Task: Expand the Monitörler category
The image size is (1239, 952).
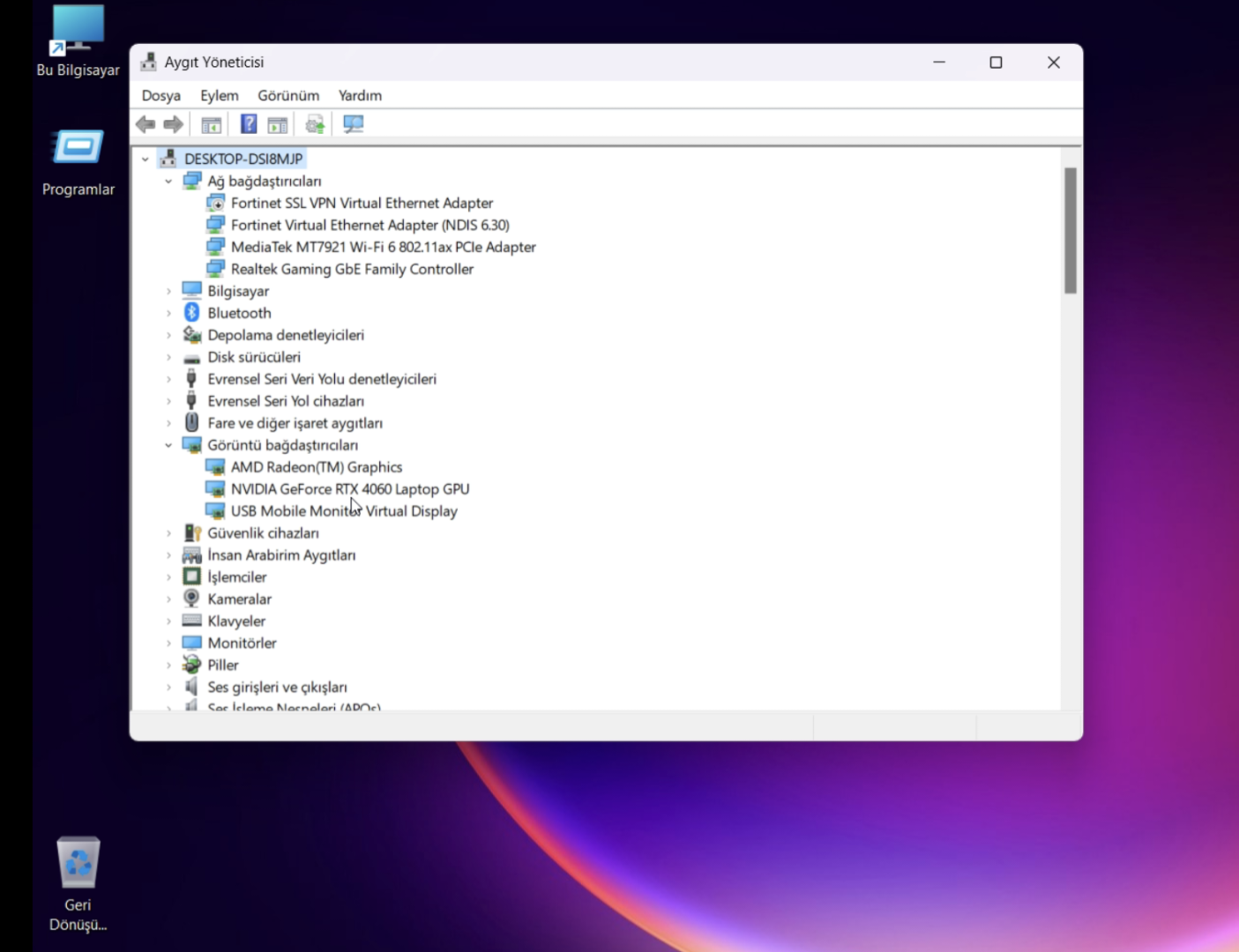Action: point(168,643)
